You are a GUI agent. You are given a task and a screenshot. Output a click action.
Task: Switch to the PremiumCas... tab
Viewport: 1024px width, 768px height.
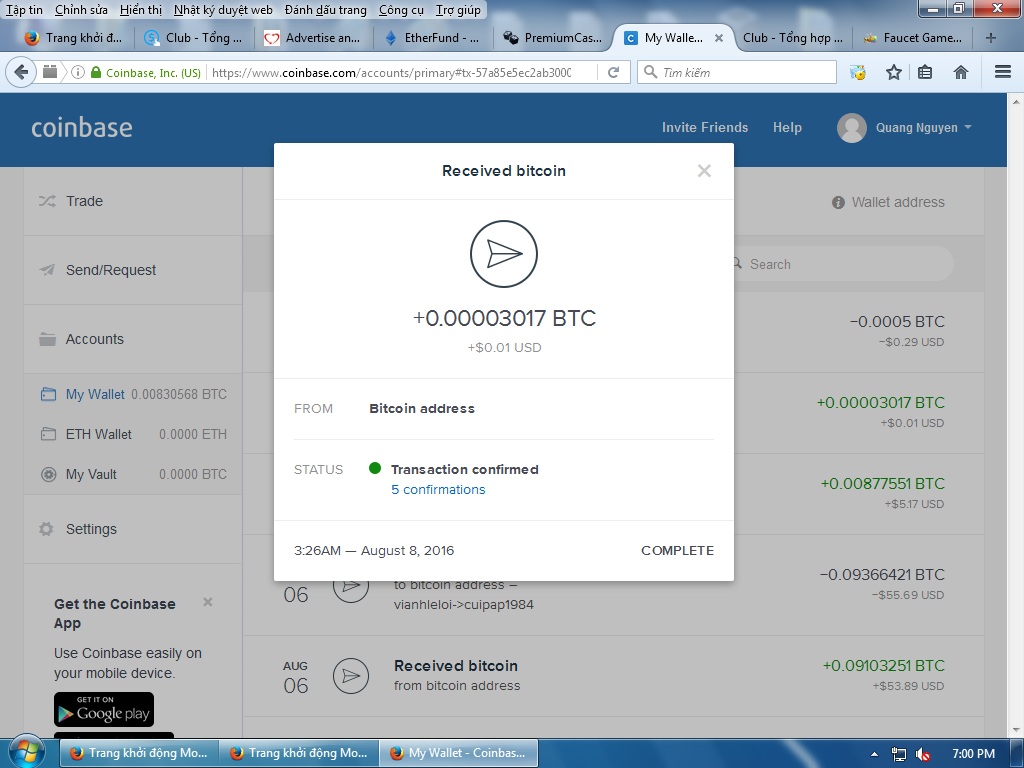553,38
